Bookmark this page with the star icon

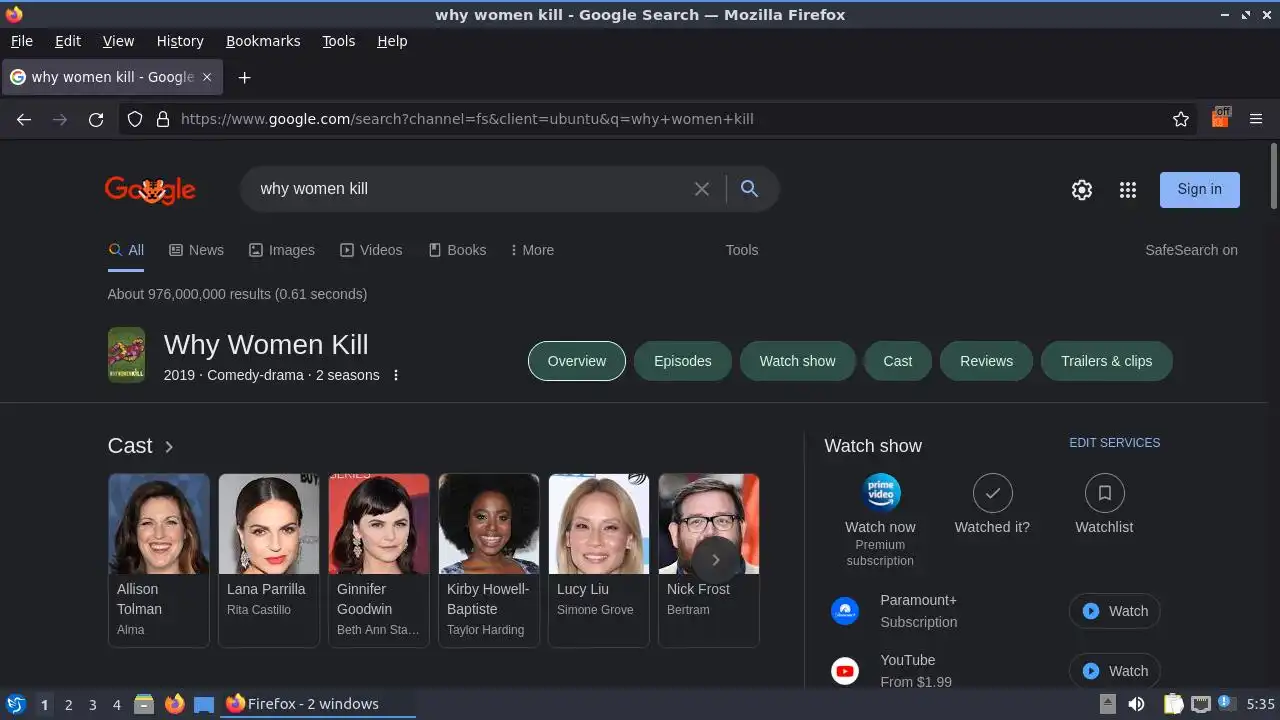pyautogui.click(x=1181, y=119)
